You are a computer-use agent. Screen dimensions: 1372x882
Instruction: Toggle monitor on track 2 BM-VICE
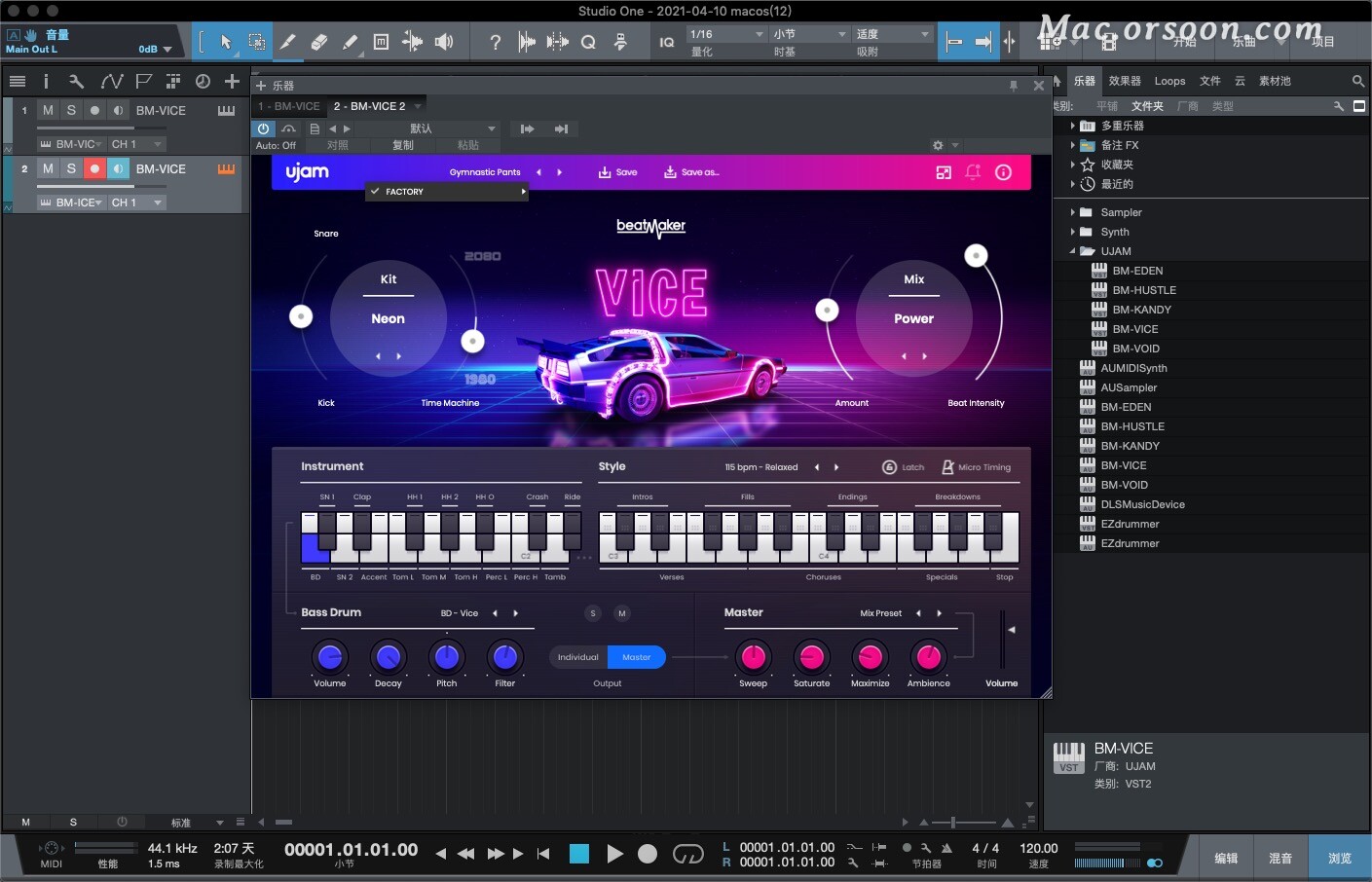tap(118, 169)
